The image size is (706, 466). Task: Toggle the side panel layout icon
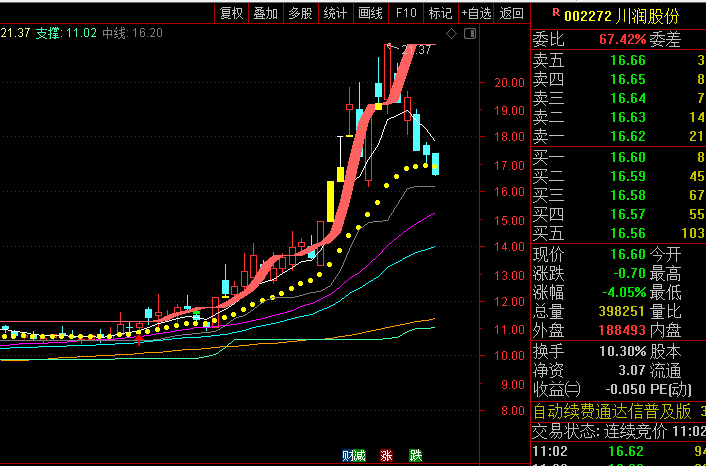click(x=470, y=34)
